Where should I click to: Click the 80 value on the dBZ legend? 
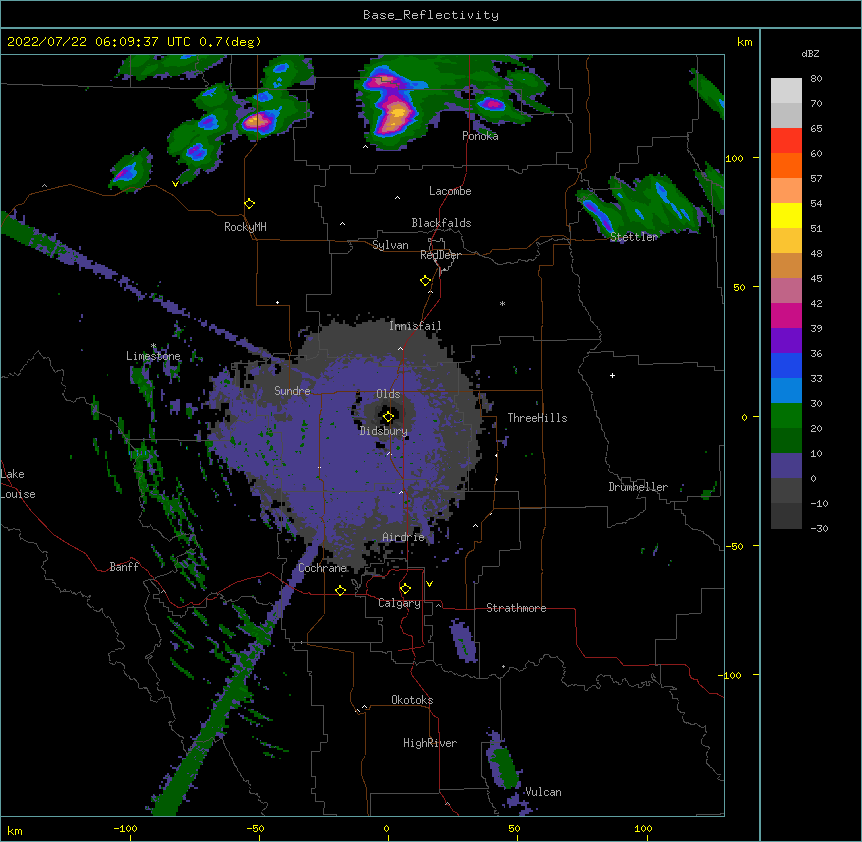816,79
